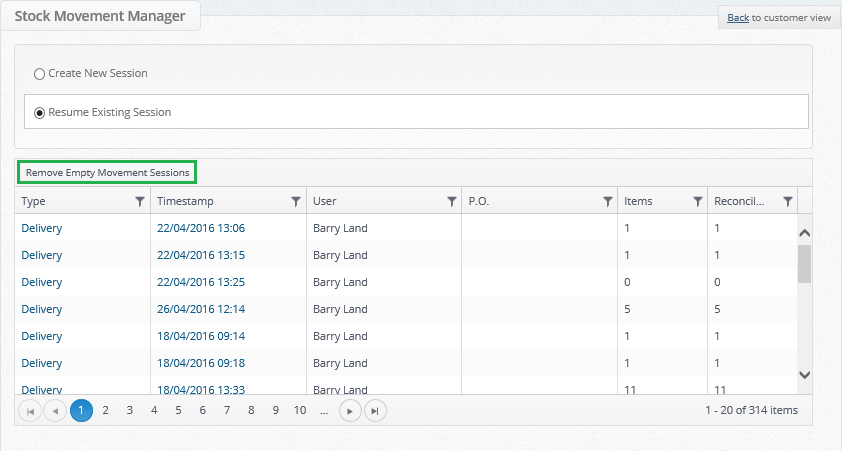Click the scroll up arrow of the grid

804,232
